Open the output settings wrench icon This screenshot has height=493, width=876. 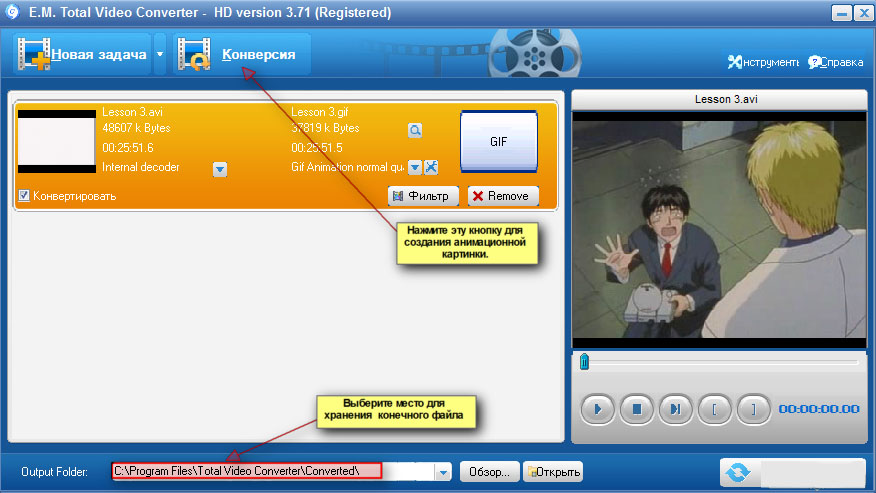(x=431, y=167)
